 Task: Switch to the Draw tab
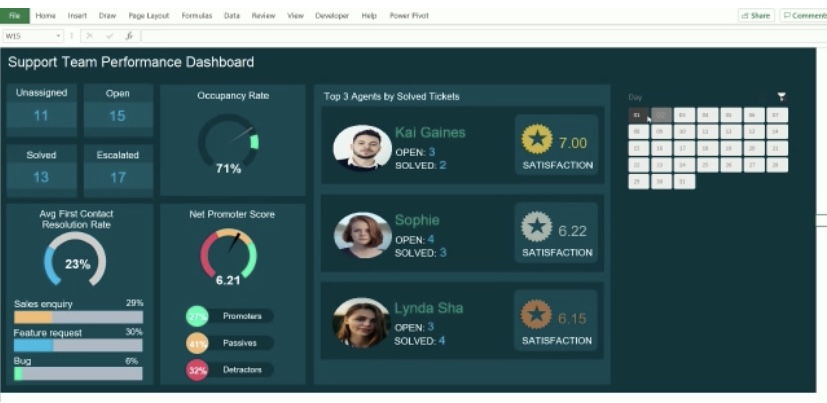pyautogui.click(x=107, y=16)
